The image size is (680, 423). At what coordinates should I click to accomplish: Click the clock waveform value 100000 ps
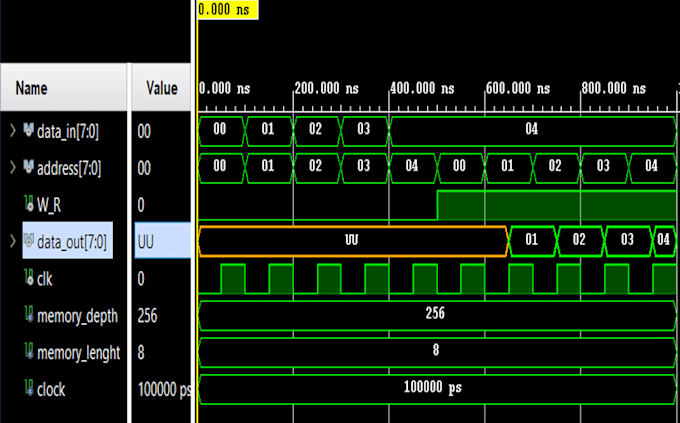point(433,387)
